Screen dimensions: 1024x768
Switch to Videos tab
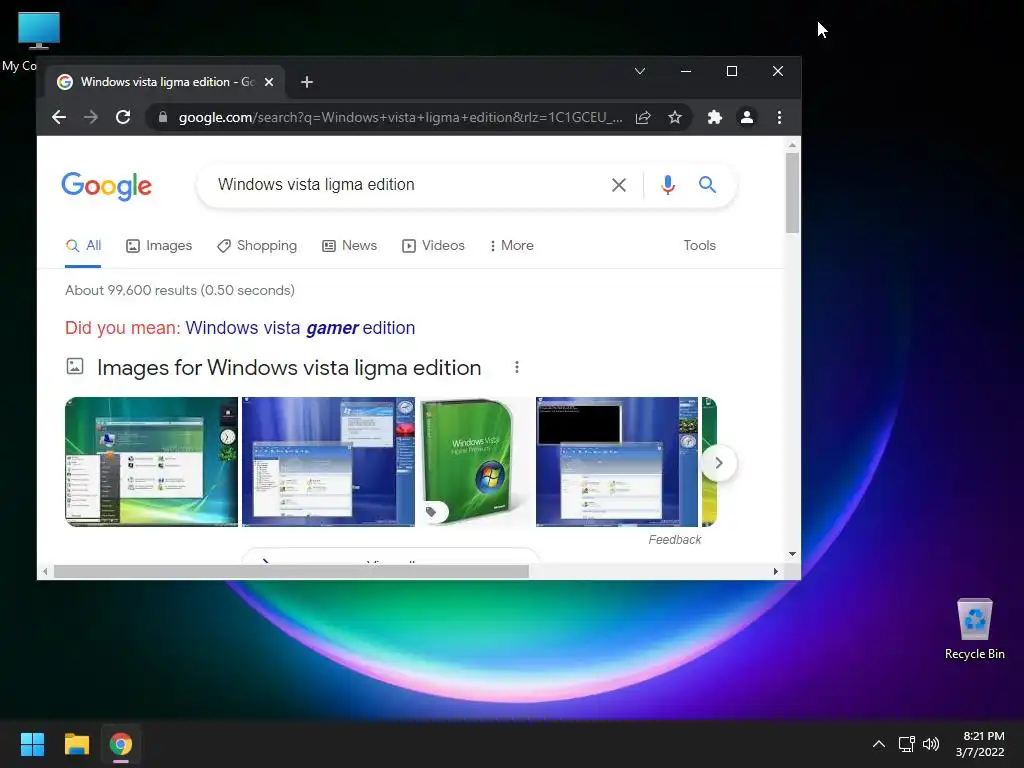433,246
